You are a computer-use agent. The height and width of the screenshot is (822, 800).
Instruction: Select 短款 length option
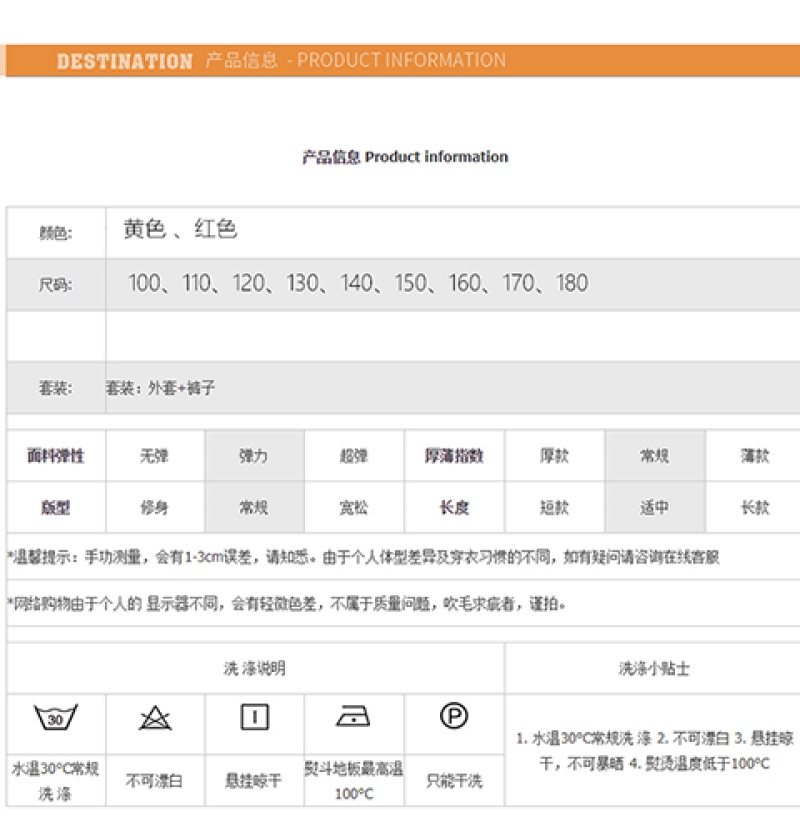554,507
